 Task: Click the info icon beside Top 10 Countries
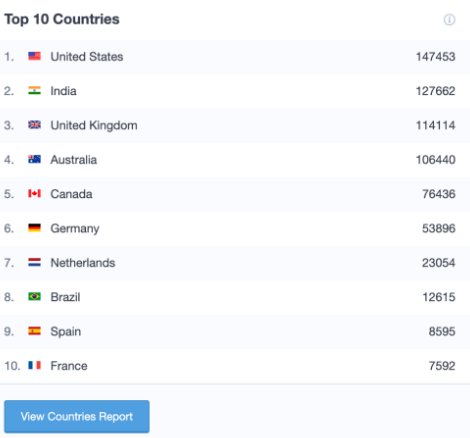pos(449,20)
